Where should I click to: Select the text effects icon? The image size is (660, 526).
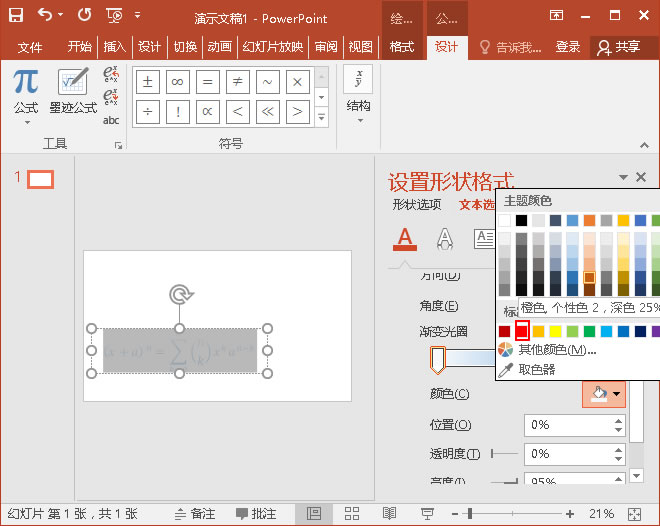444,238
